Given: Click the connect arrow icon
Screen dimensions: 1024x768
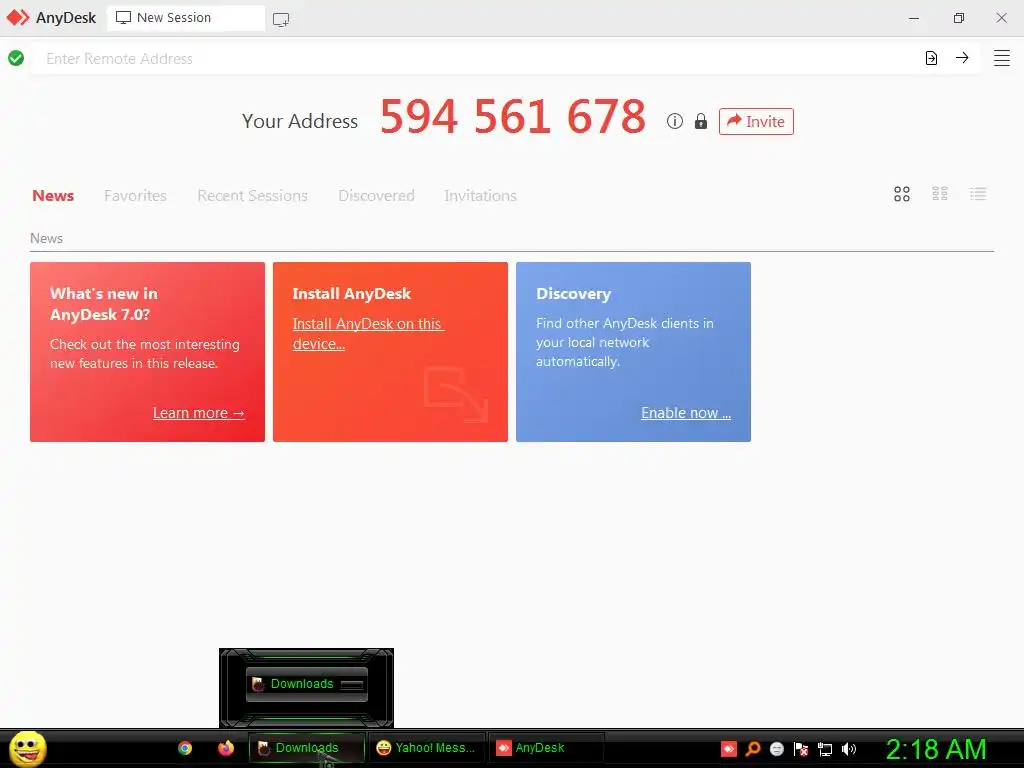Looking at the screenshot, I should pos(962,57).
